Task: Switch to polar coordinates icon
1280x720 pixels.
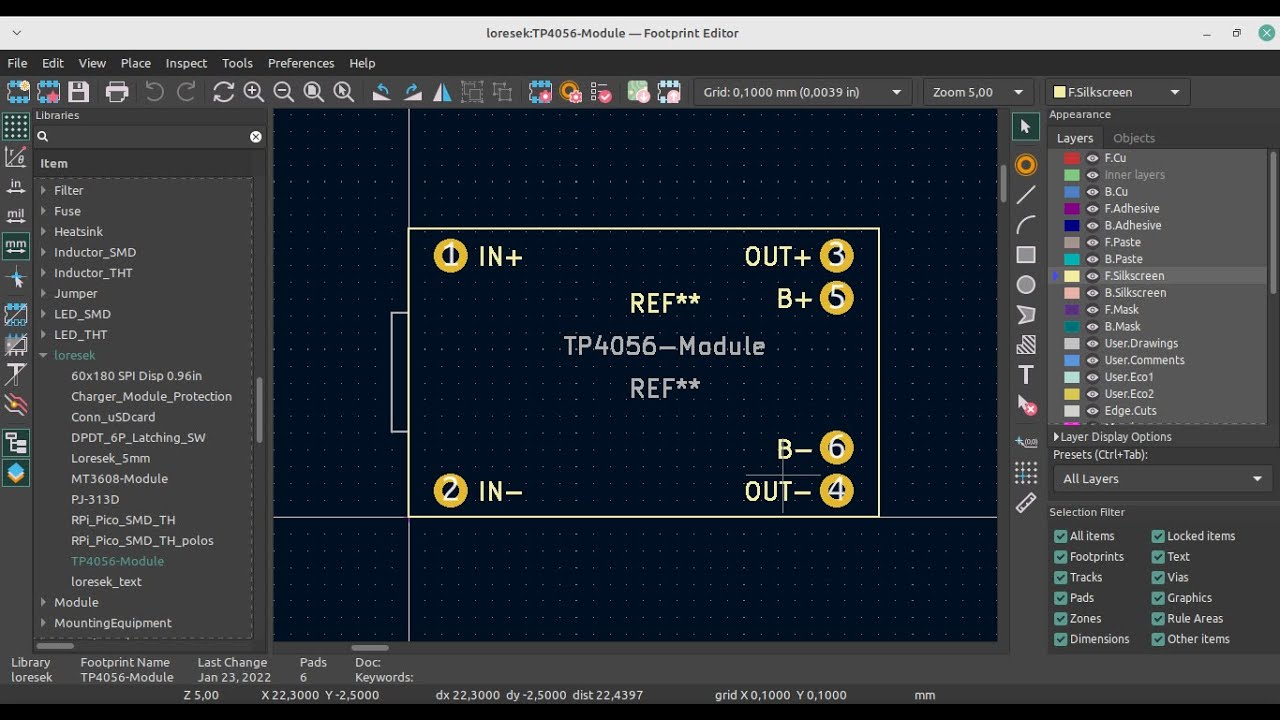Action: pos(16,156)
